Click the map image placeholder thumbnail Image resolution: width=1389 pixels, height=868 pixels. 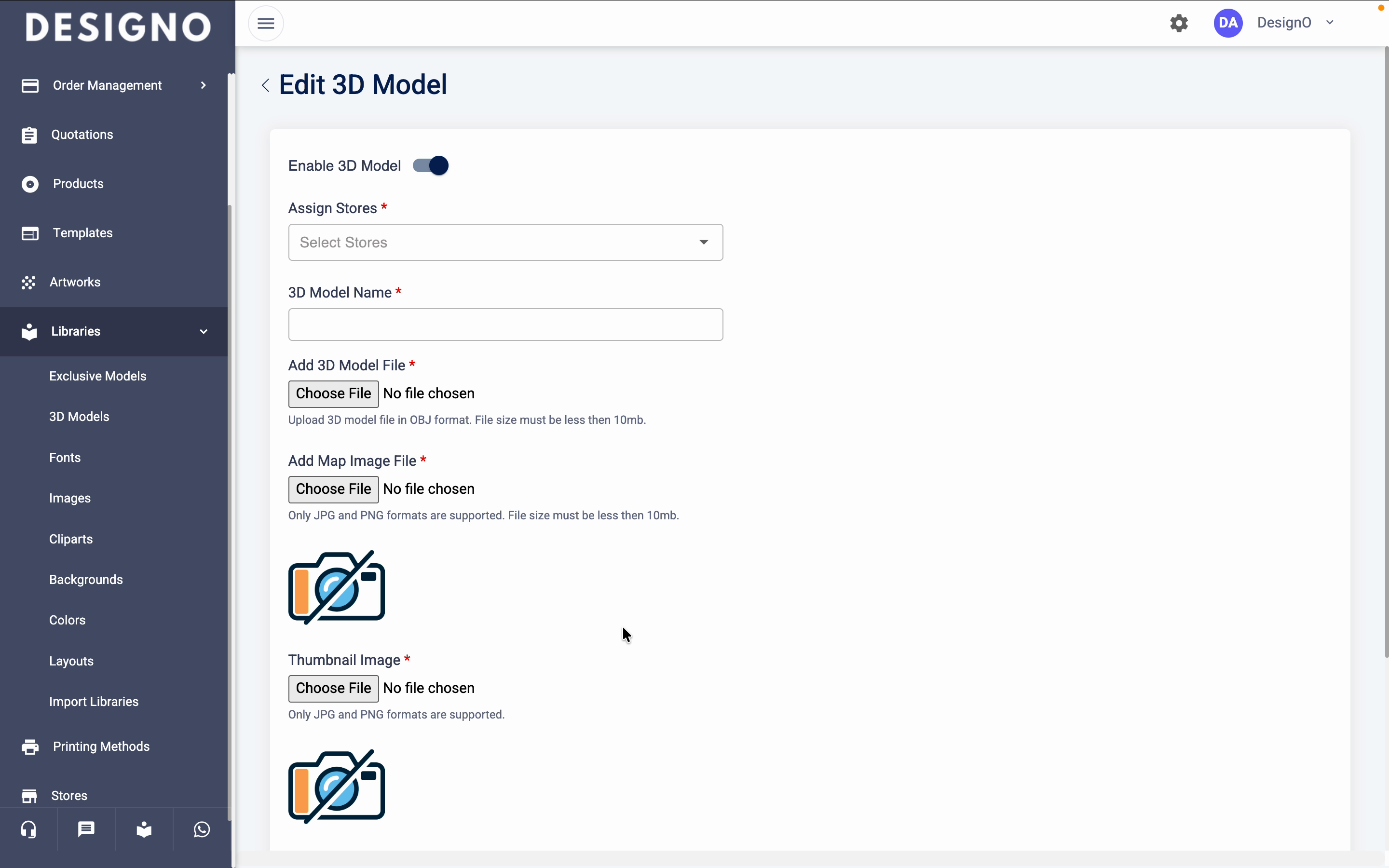pos(336,587)
